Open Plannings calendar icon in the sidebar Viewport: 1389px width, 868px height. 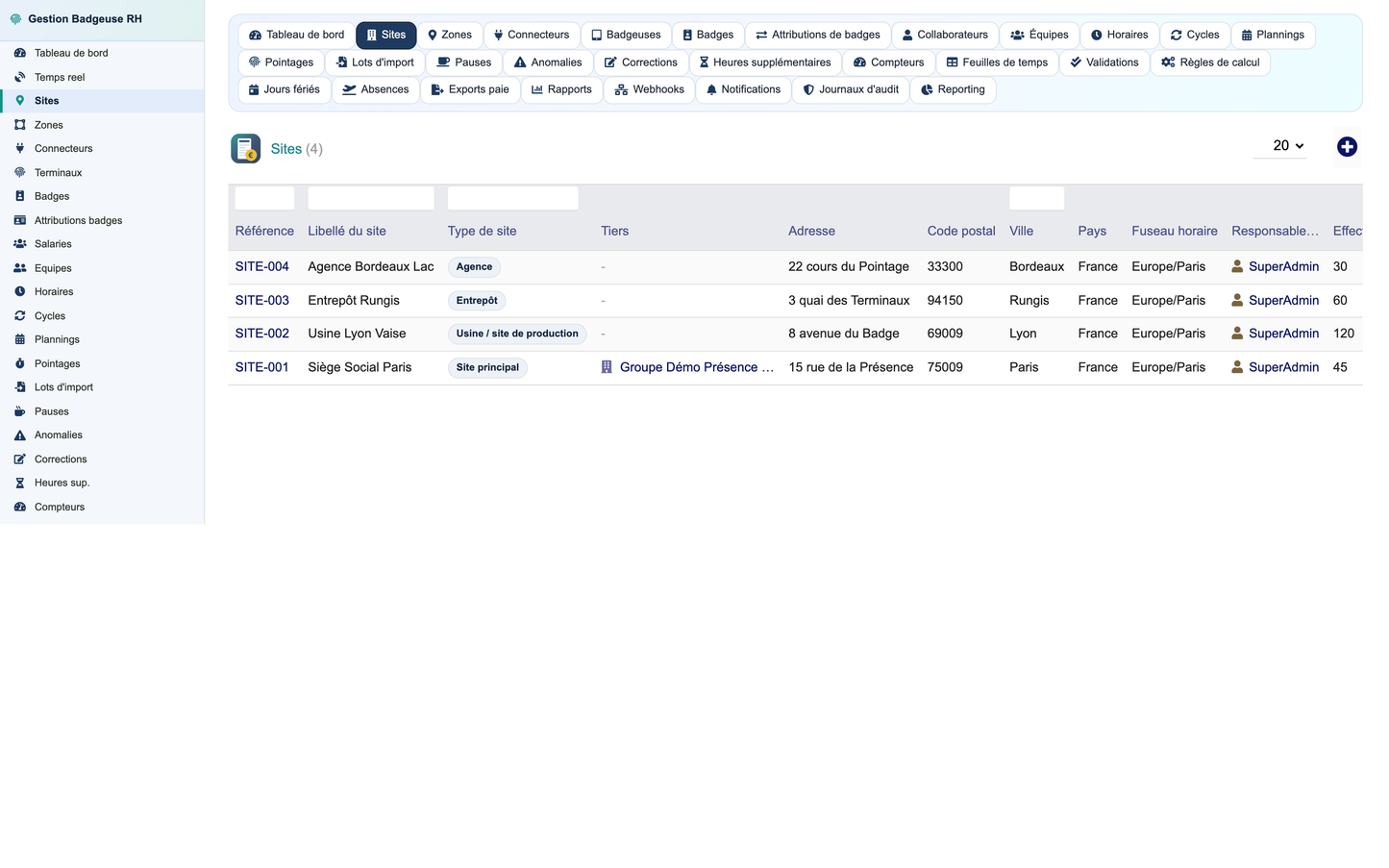19,339
